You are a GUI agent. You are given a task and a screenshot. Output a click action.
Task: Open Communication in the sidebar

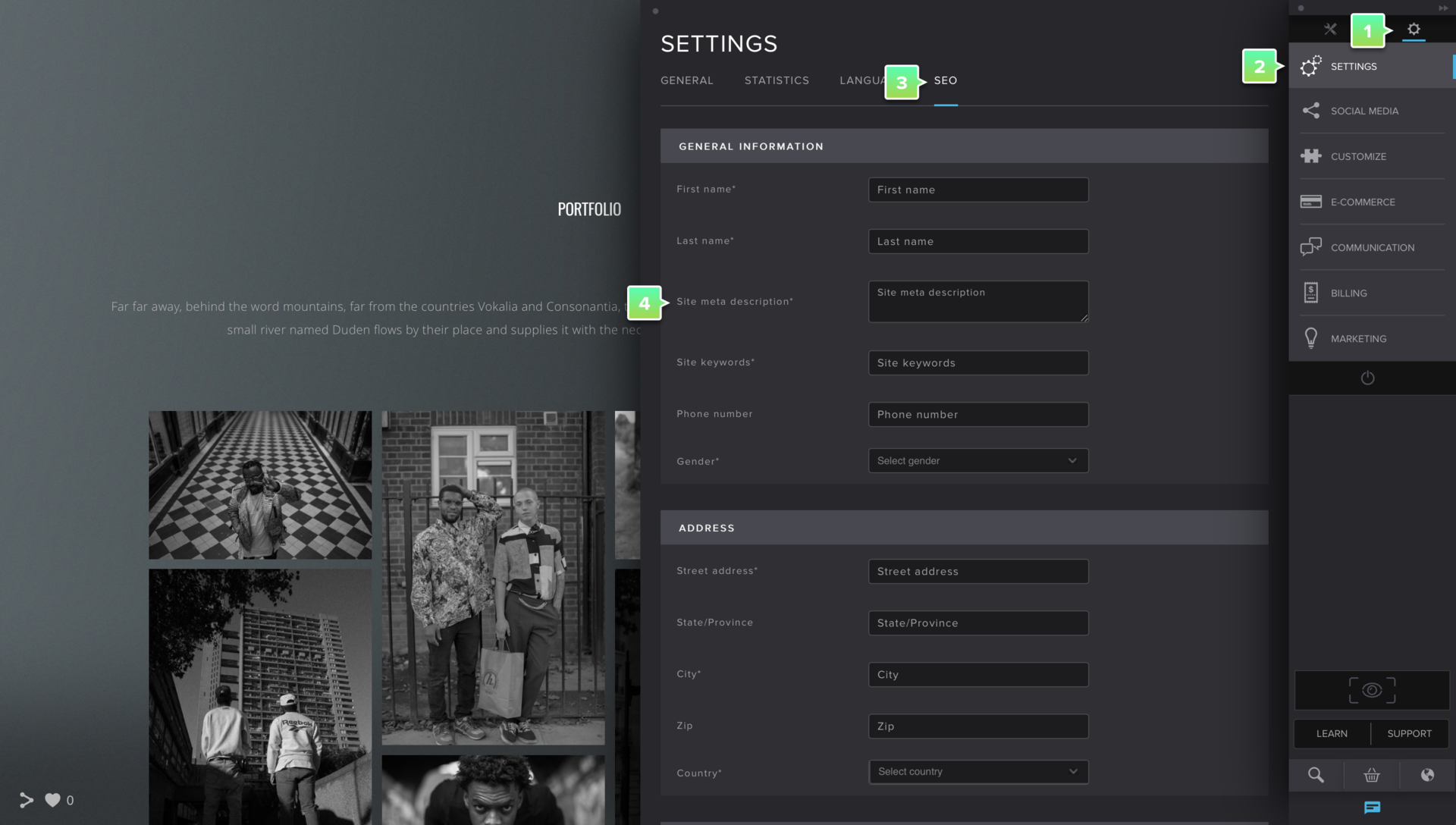coord(1372,247)
